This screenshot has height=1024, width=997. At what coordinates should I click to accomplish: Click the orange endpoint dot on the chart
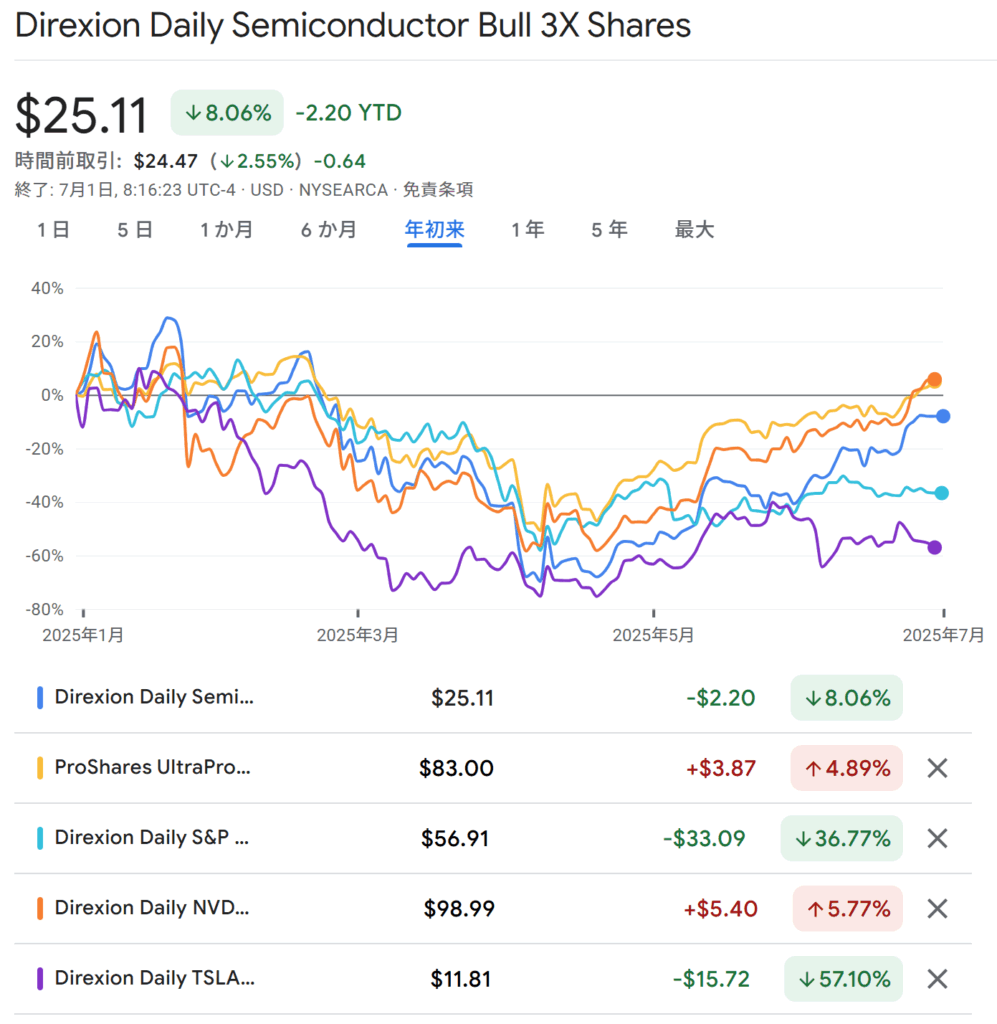(934, 379)
